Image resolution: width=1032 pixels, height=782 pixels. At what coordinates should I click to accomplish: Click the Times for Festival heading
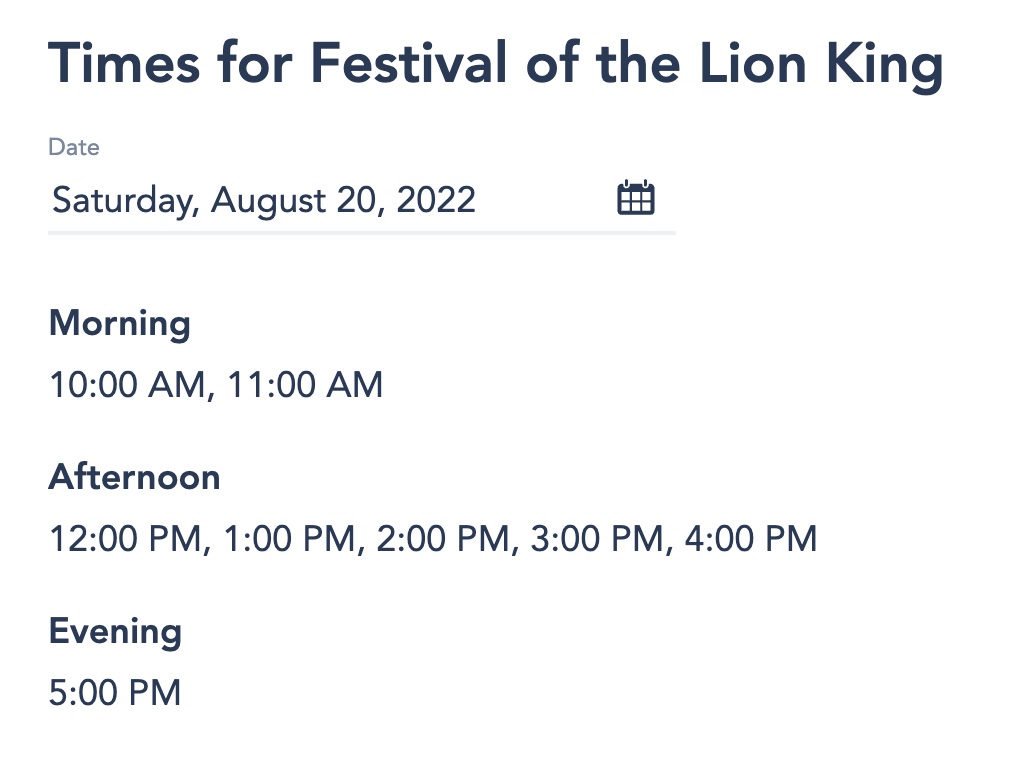coord(495,65)
